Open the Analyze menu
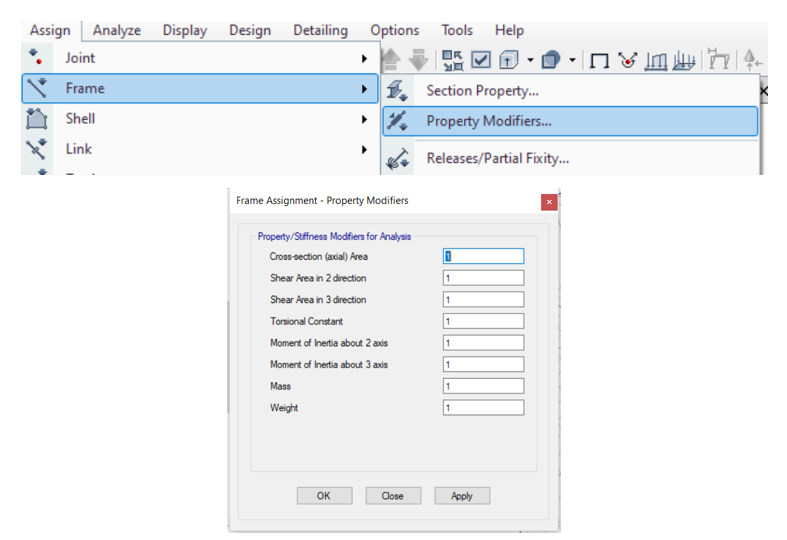787x540 pixels. pyautogui.click(x=116, y=30)
